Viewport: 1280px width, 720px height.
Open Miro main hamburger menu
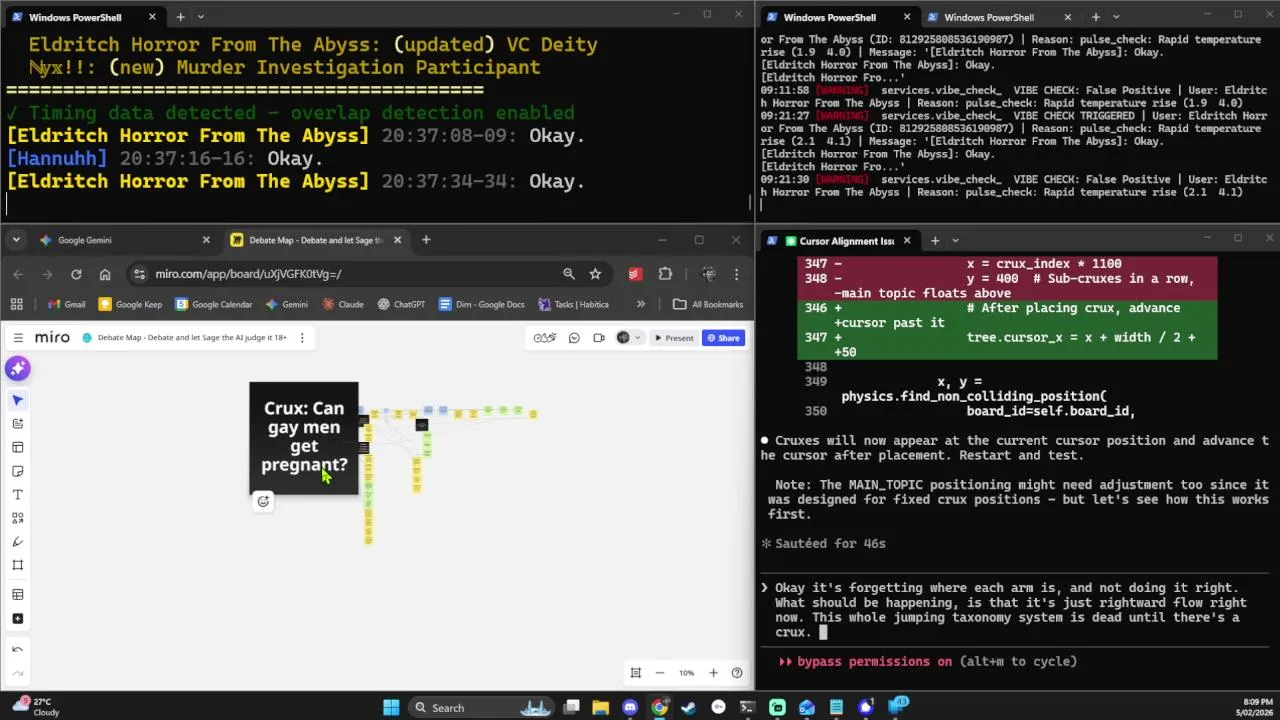18,338
